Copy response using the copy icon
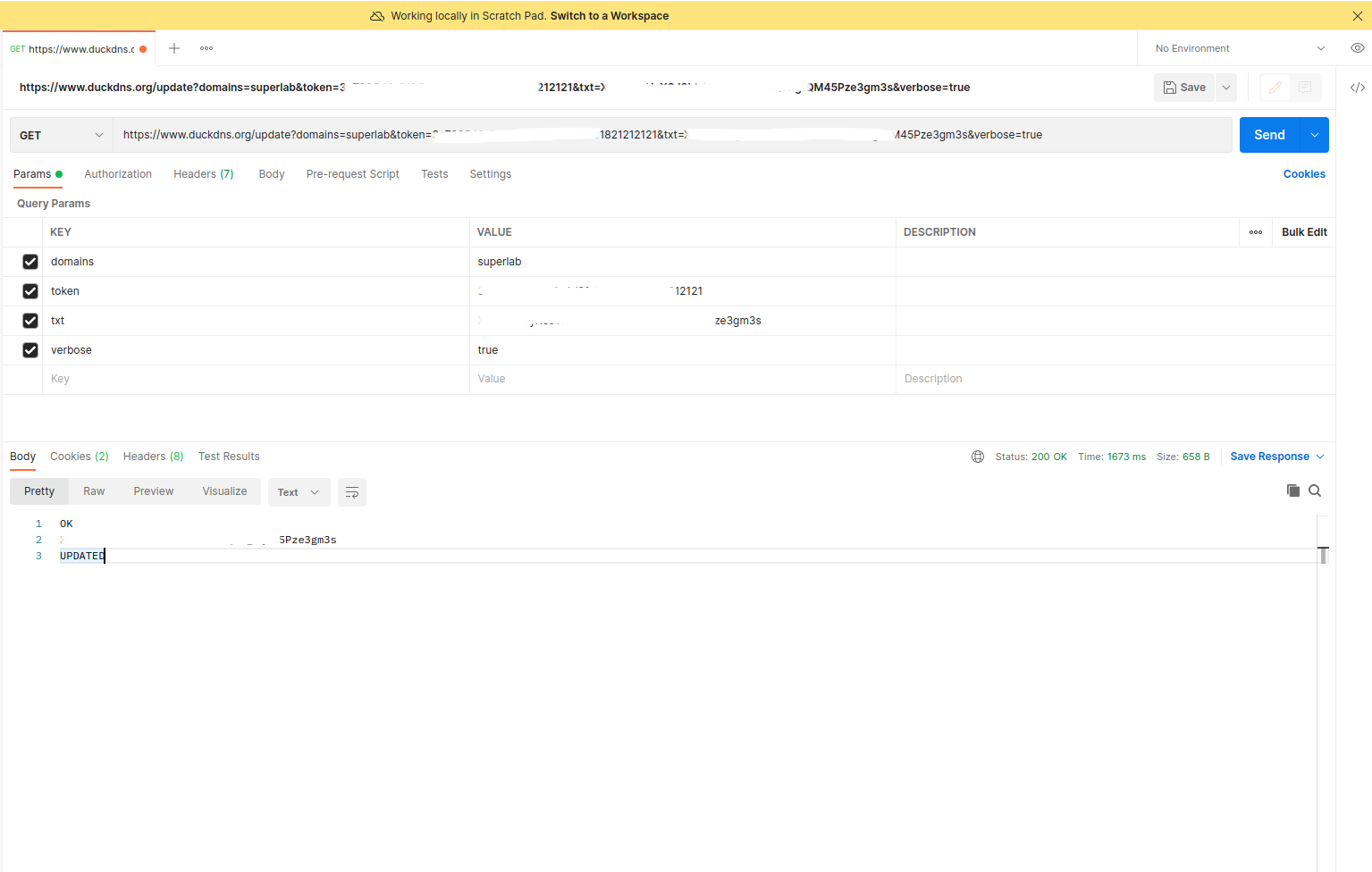This screenshot has width=1372, height=872. pos(1292,490)
